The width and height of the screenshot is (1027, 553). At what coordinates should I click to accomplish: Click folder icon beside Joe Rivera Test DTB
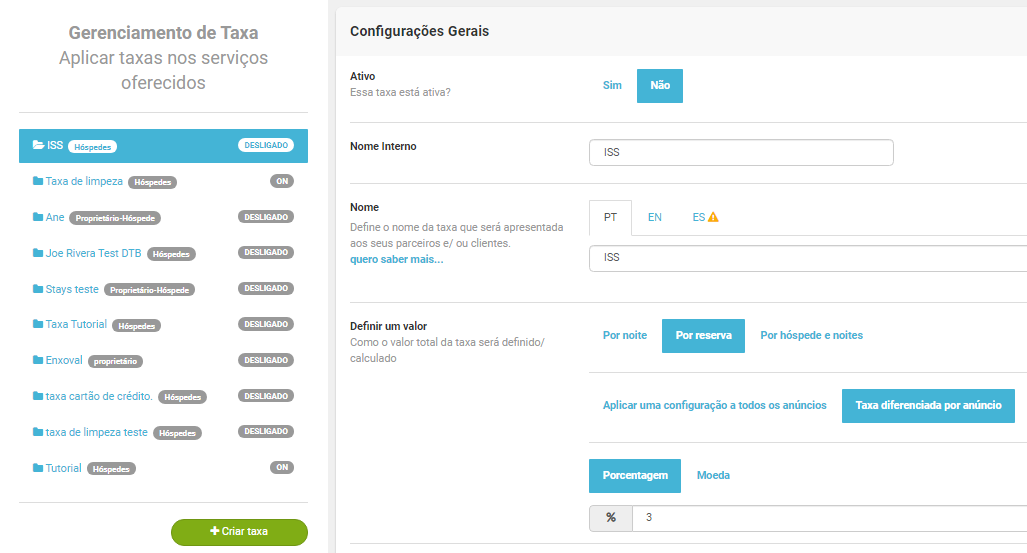pyautogui.click(x=38, y=253)
